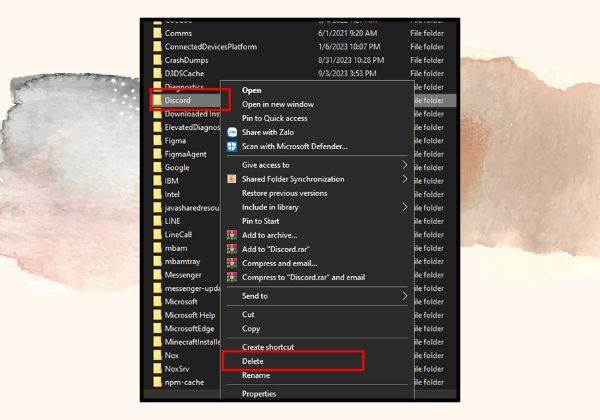
Task: Click WinRAR icon beside Add to "Discord.rar"
Action: 232,249
